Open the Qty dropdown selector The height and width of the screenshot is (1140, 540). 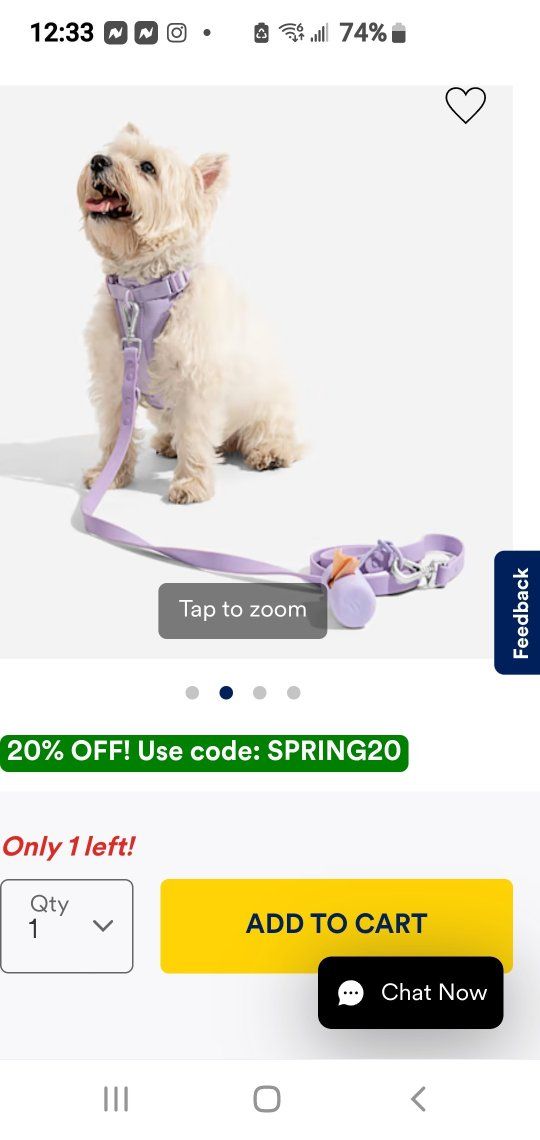click(67, 926)
